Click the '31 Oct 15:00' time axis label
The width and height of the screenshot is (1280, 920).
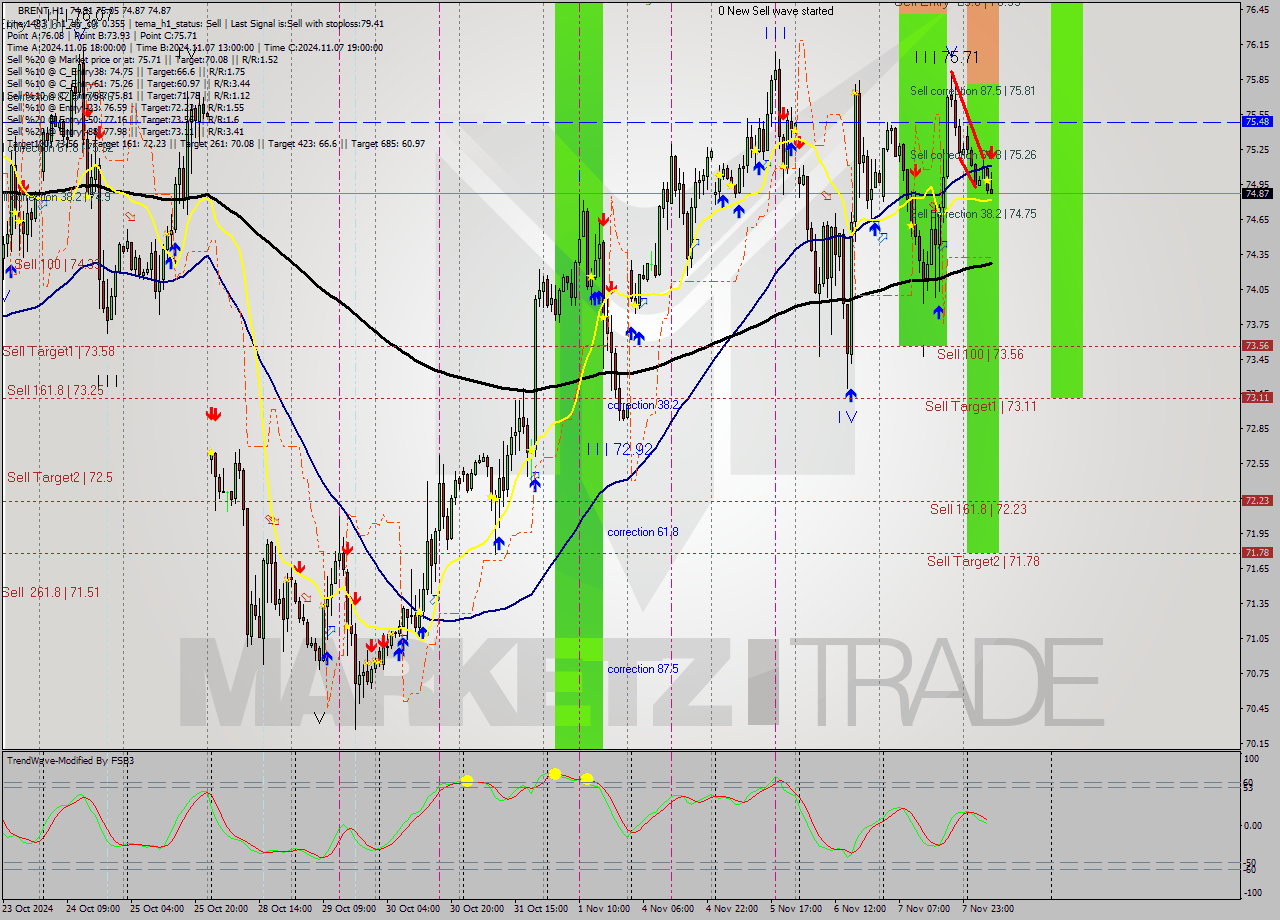(x=540, y=909)
